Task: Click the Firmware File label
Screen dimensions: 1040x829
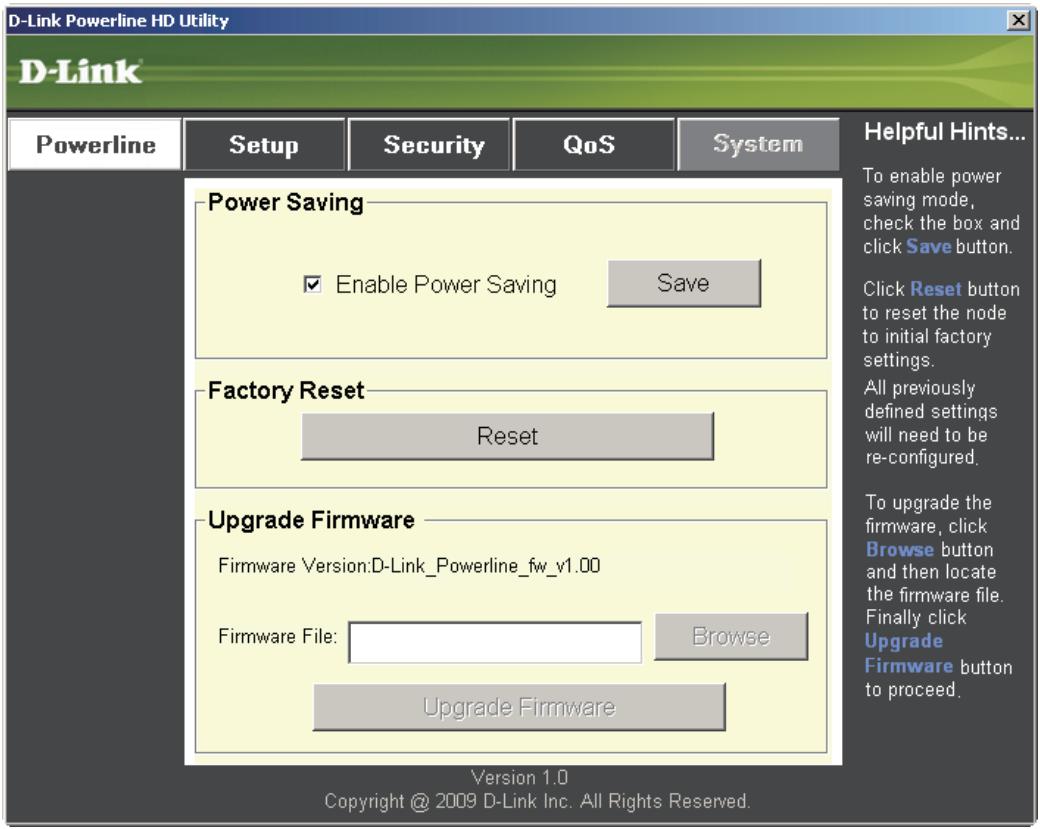Action: pos(277,637)
